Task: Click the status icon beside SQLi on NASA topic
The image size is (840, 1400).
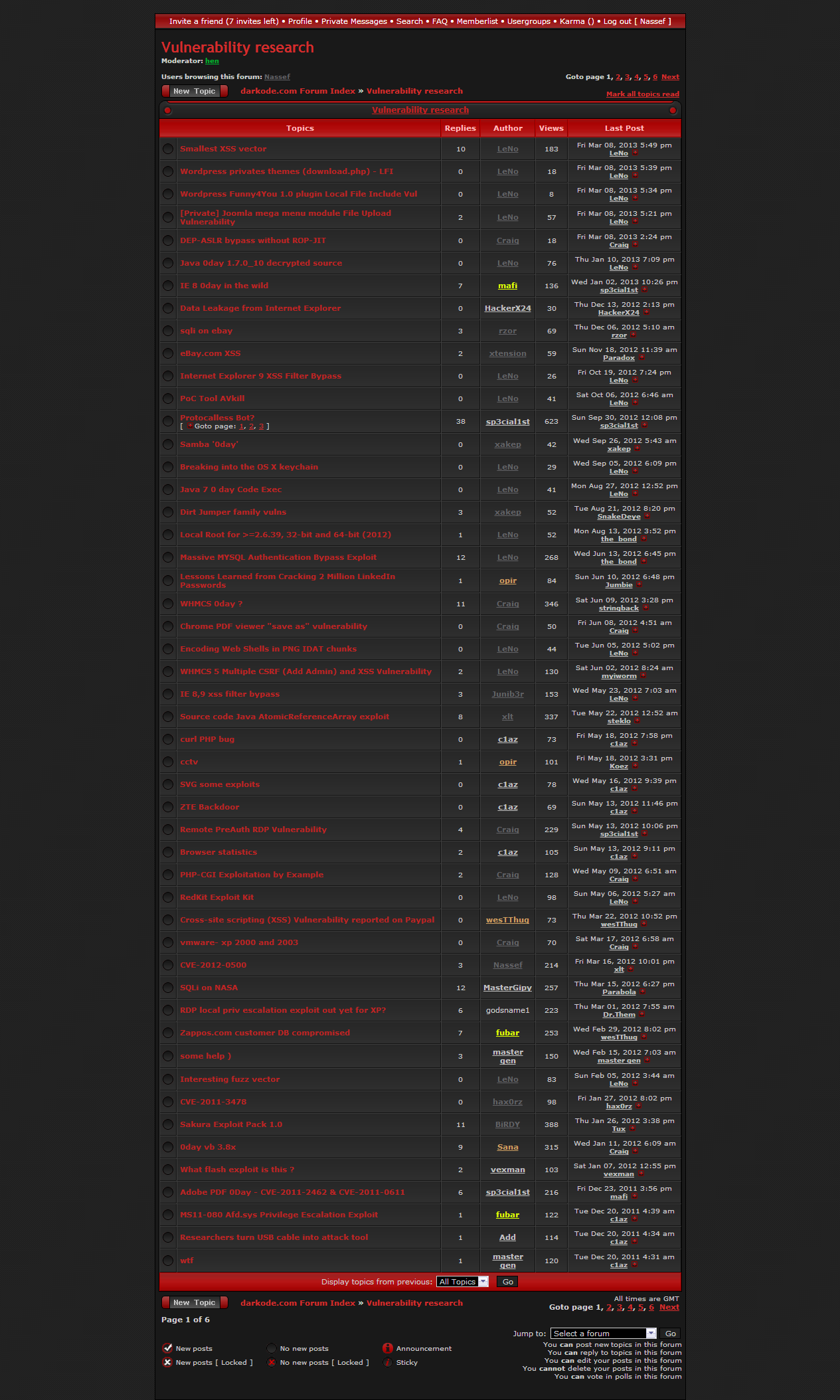Action: point(168,988)
